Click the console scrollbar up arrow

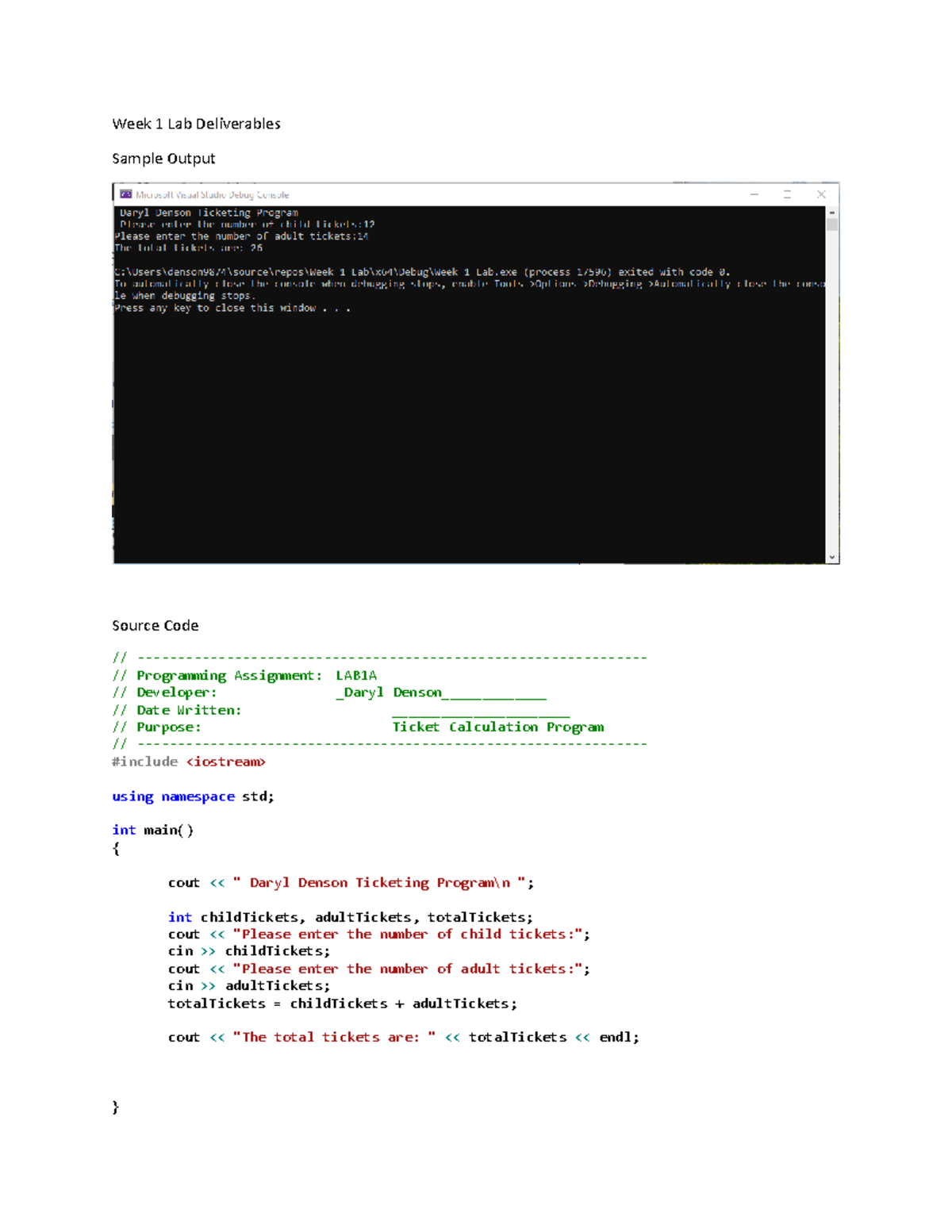[832, 211]
